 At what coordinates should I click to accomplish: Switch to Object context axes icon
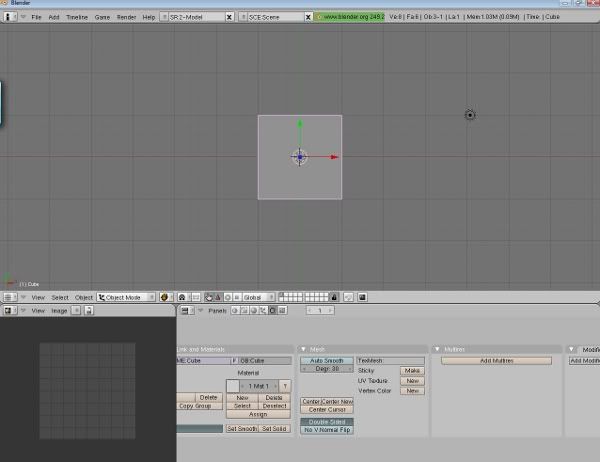coord(263,310)
